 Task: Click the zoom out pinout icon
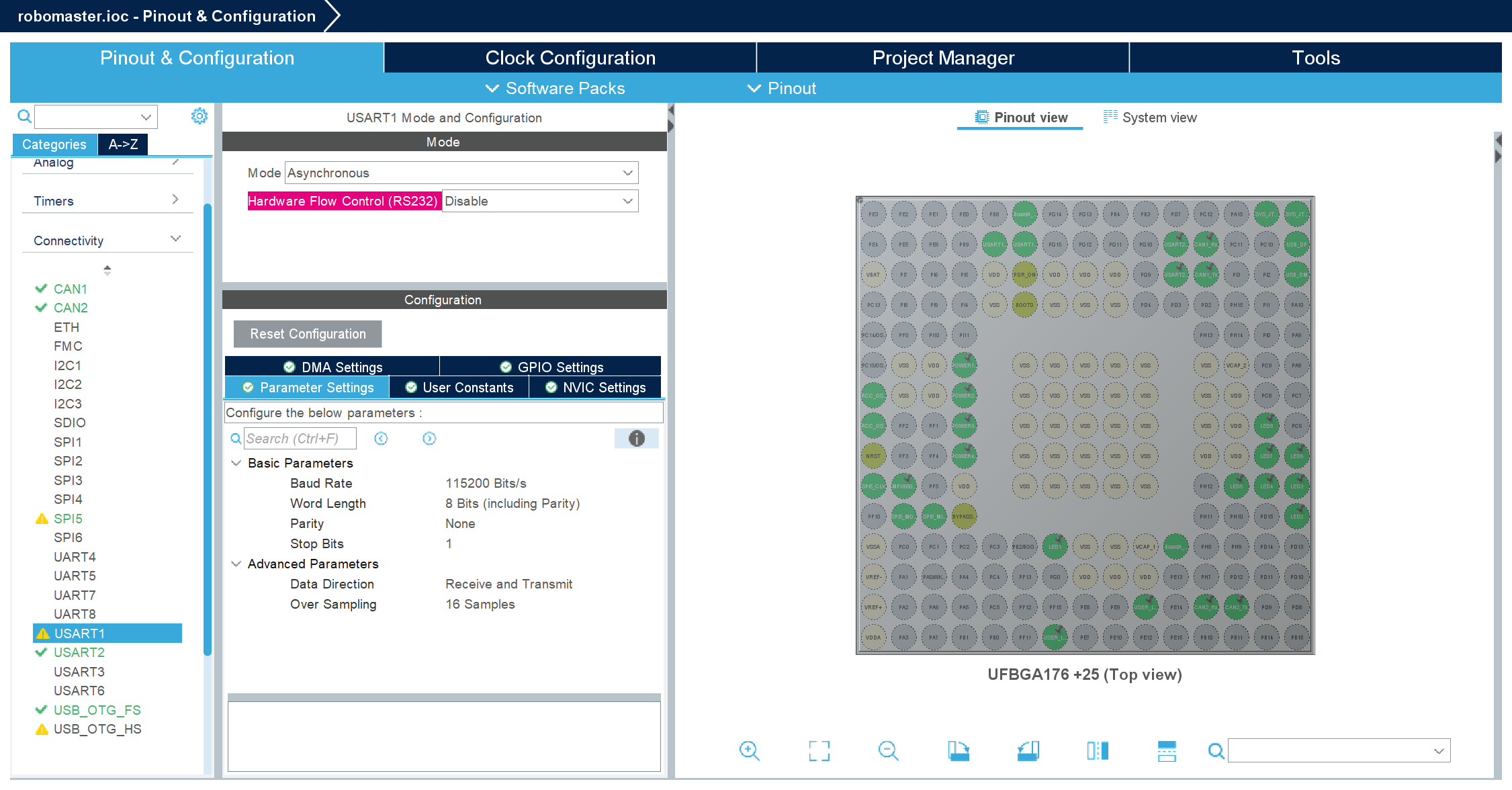coord(888,750)
